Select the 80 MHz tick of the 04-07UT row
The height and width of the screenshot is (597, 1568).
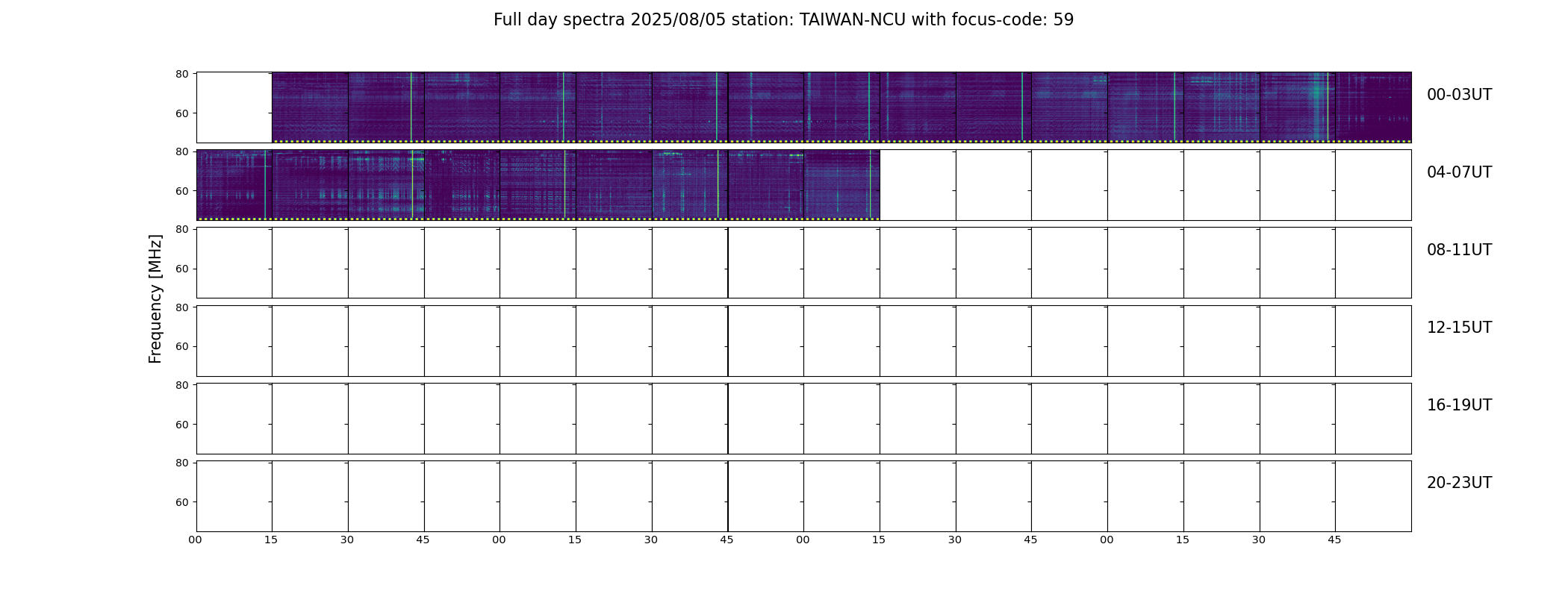tap(181, 151)
